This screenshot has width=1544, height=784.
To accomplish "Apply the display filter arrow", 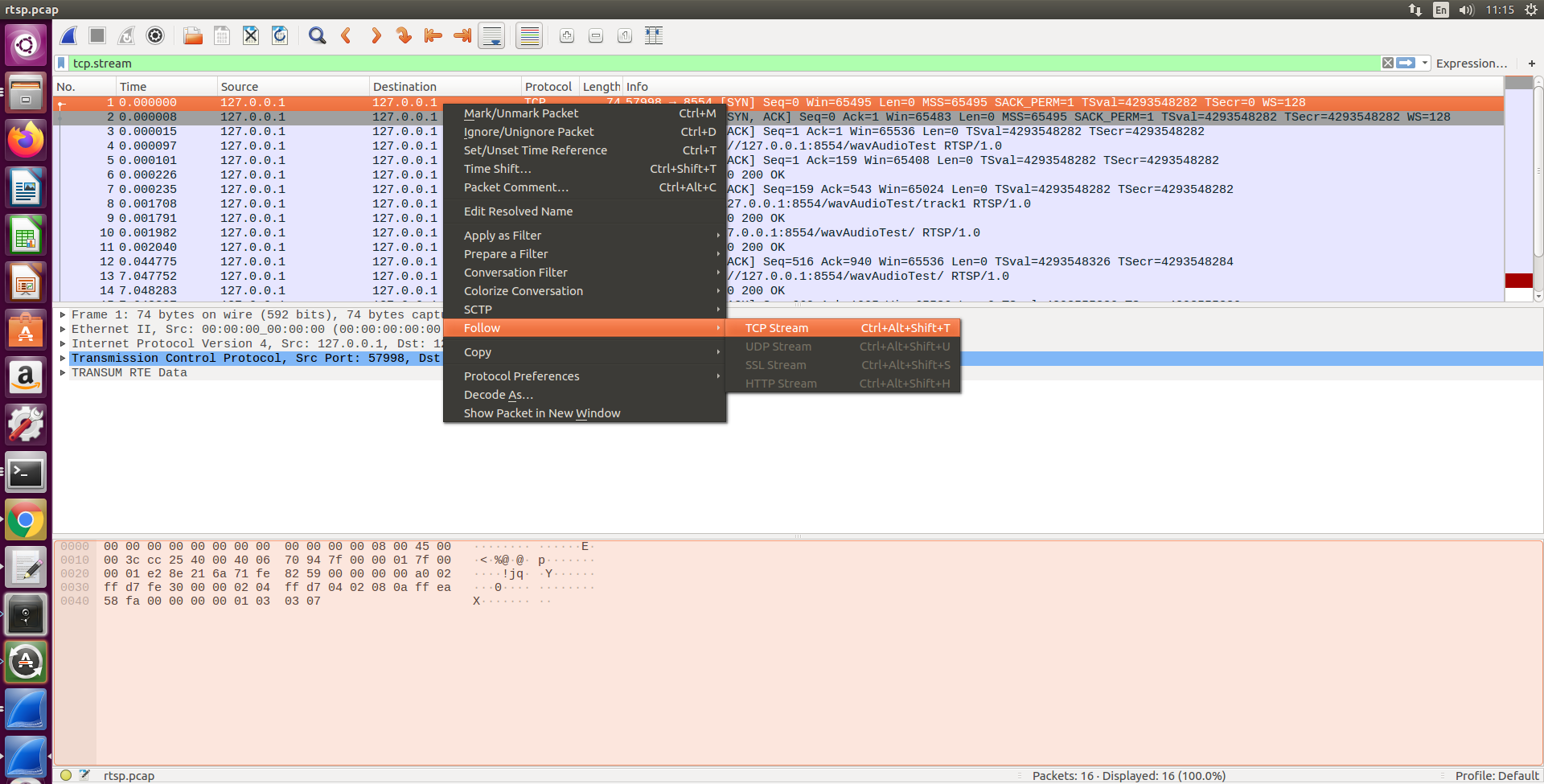I will click(1406, 63).
